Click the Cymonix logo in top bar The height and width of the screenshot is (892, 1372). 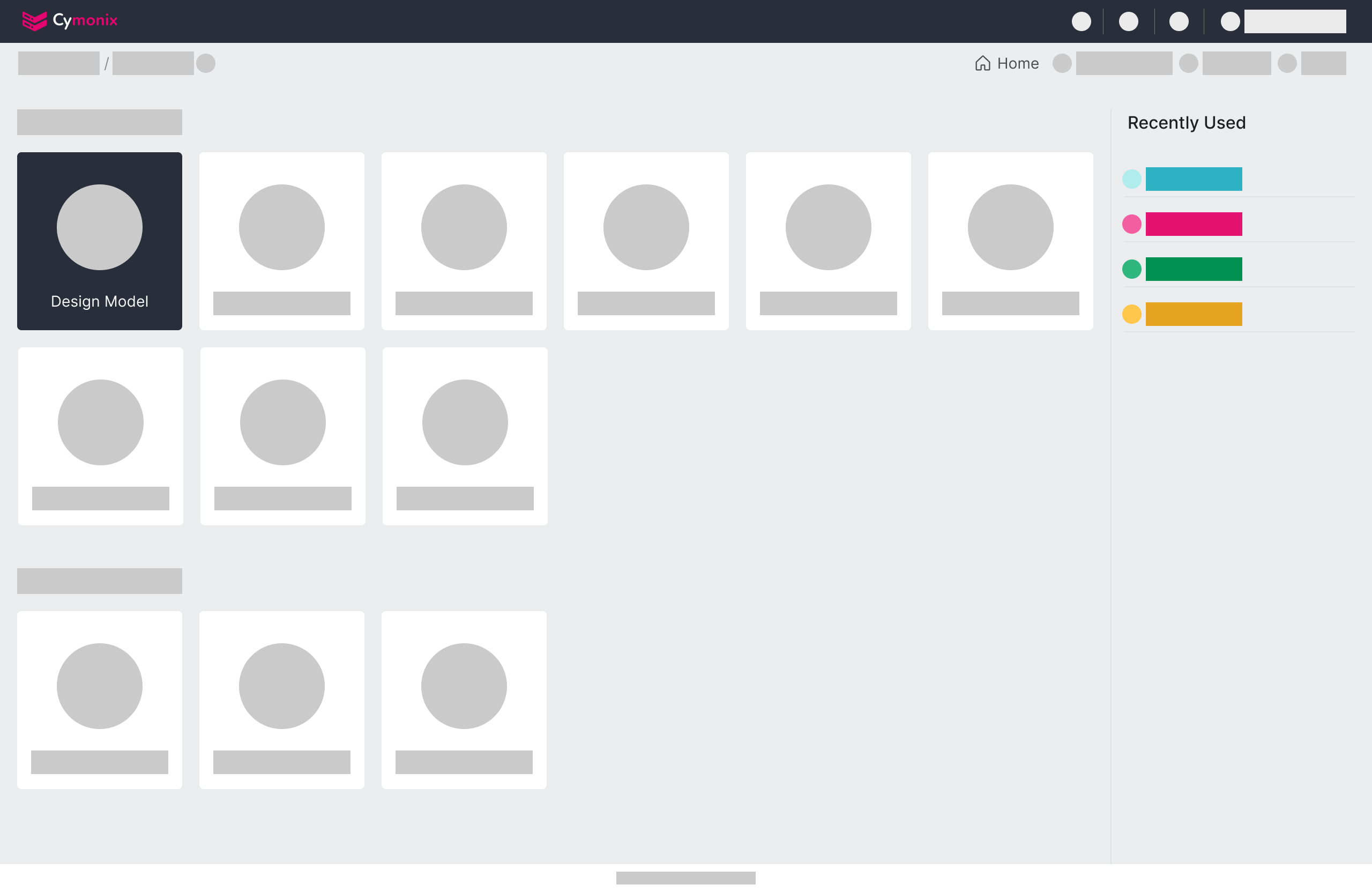[69, 21]
